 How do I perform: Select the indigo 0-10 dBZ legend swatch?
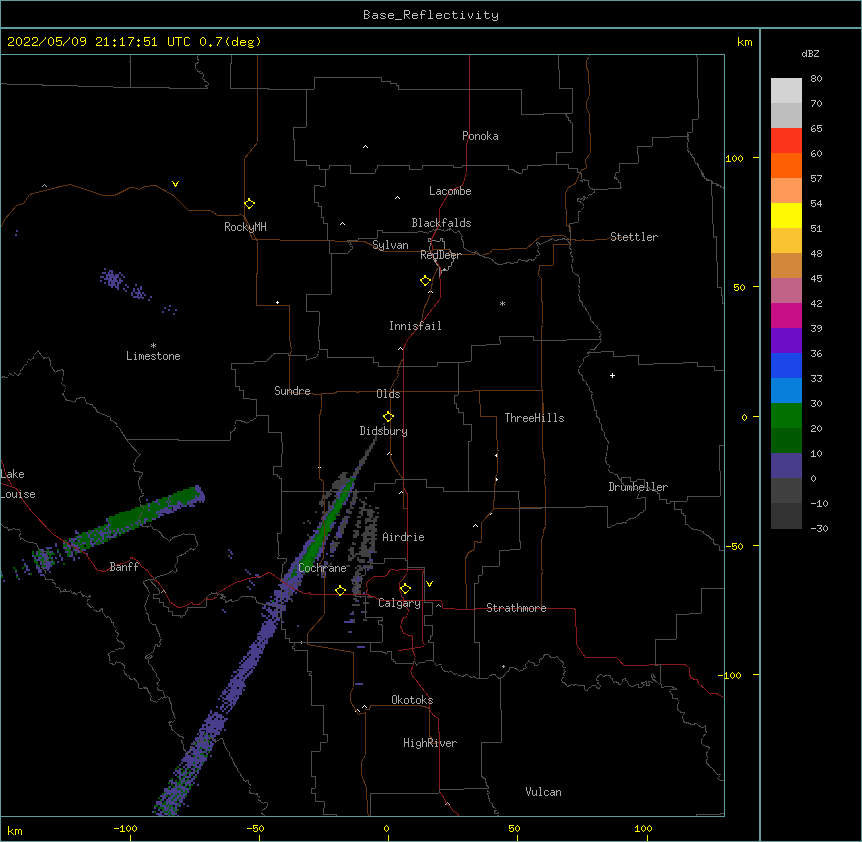[x=786, y=466]
